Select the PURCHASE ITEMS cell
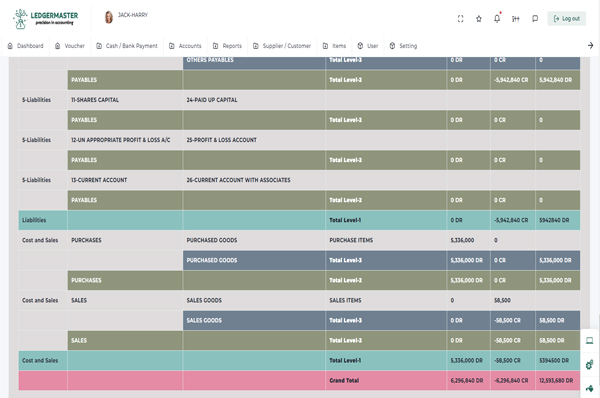 point(386,240)
